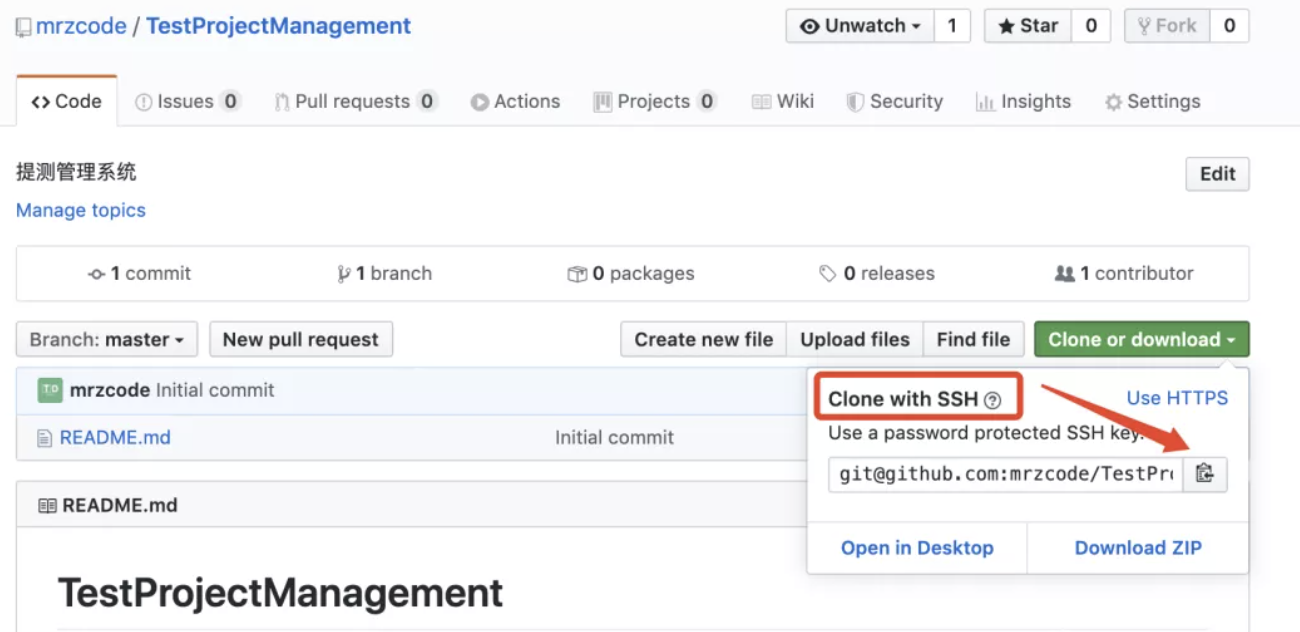Click the mrzcode avatar in commit row
Viewport: 1300px width, 632px height.
click(x=50, y=390)
